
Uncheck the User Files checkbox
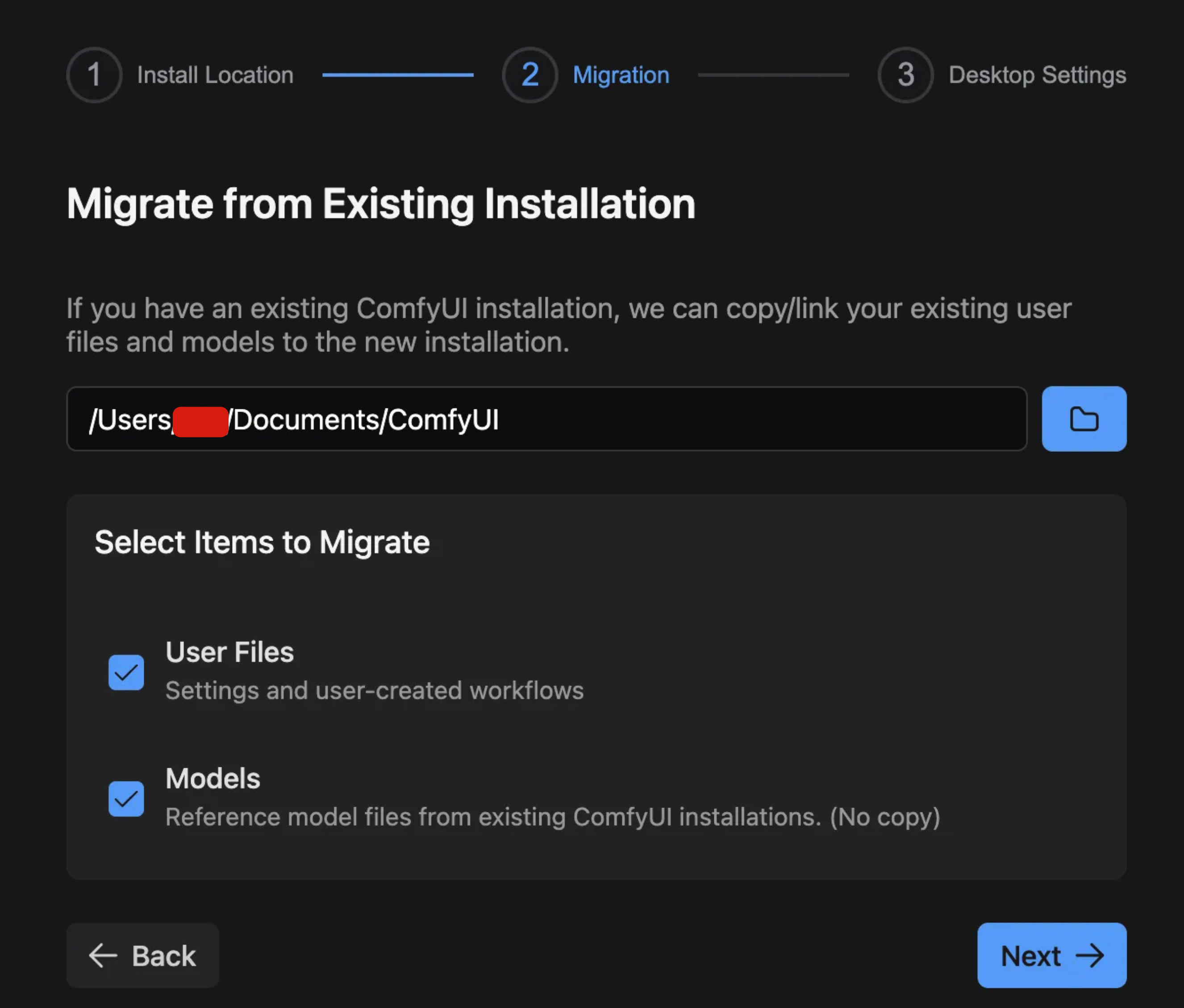[x=126, y=672]
